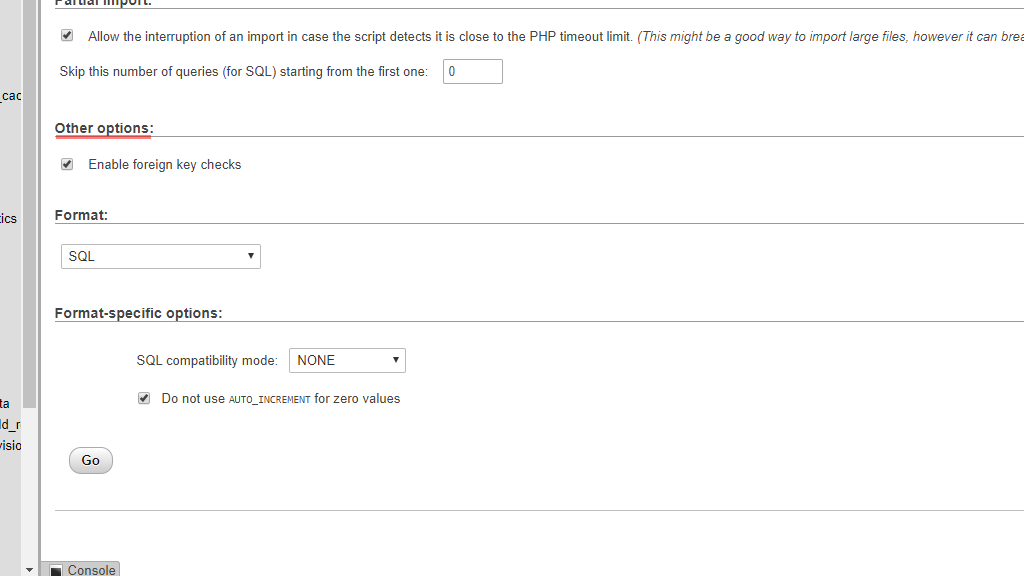Open the Format dropdown currently showing SQL
1024x576 pixels.
160,256
